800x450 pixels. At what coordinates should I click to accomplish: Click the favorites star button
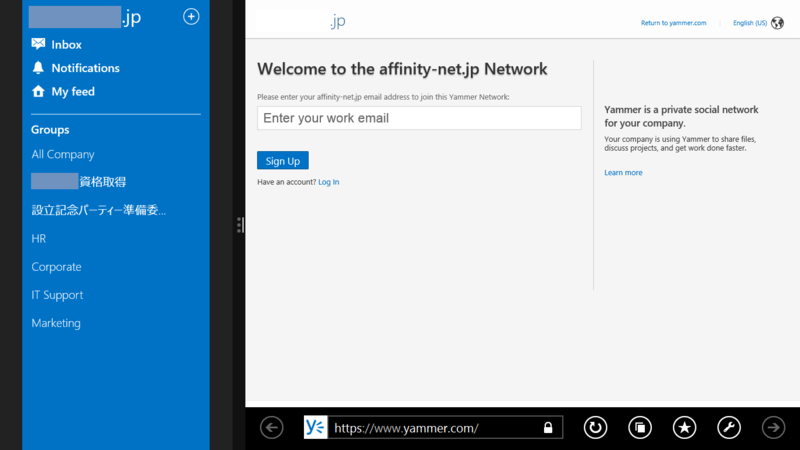pyautogui.click(x=684, y=428)
